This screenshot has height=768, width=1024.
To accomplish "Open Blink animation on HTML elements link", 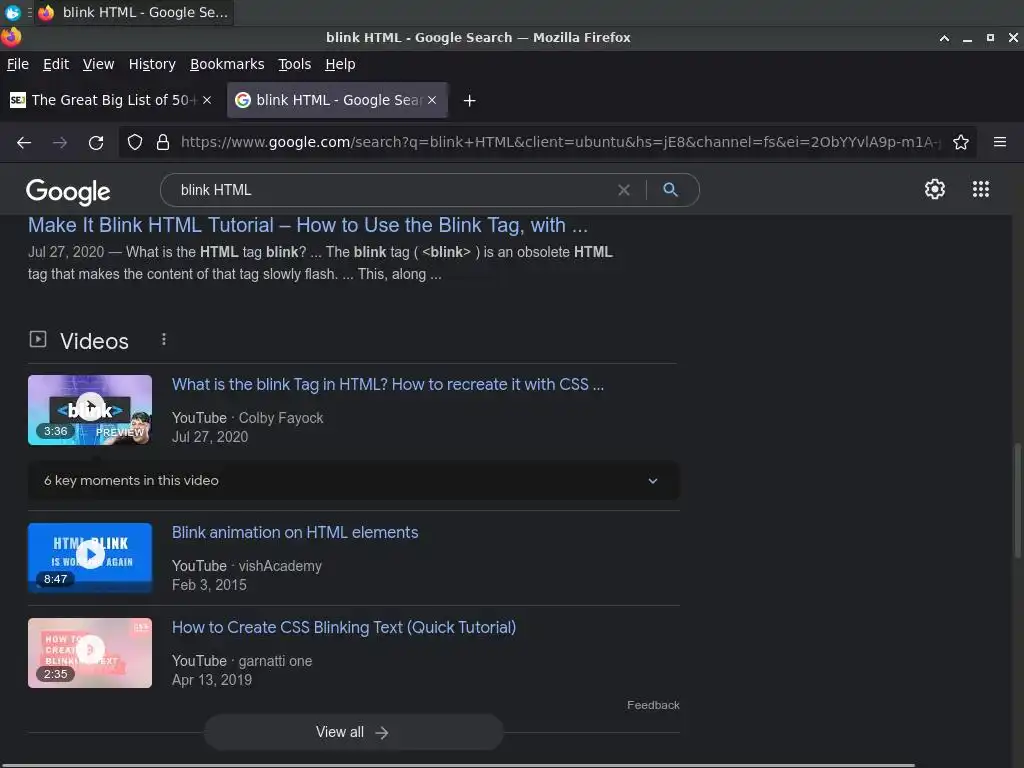I will tap(295, 532).
